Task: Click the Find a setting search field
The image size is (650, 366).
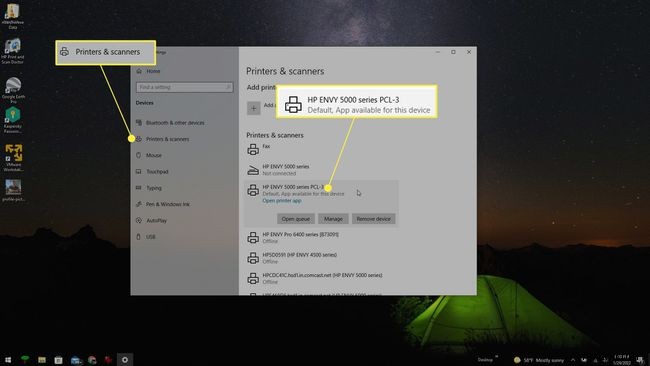Action: [184, 87]
